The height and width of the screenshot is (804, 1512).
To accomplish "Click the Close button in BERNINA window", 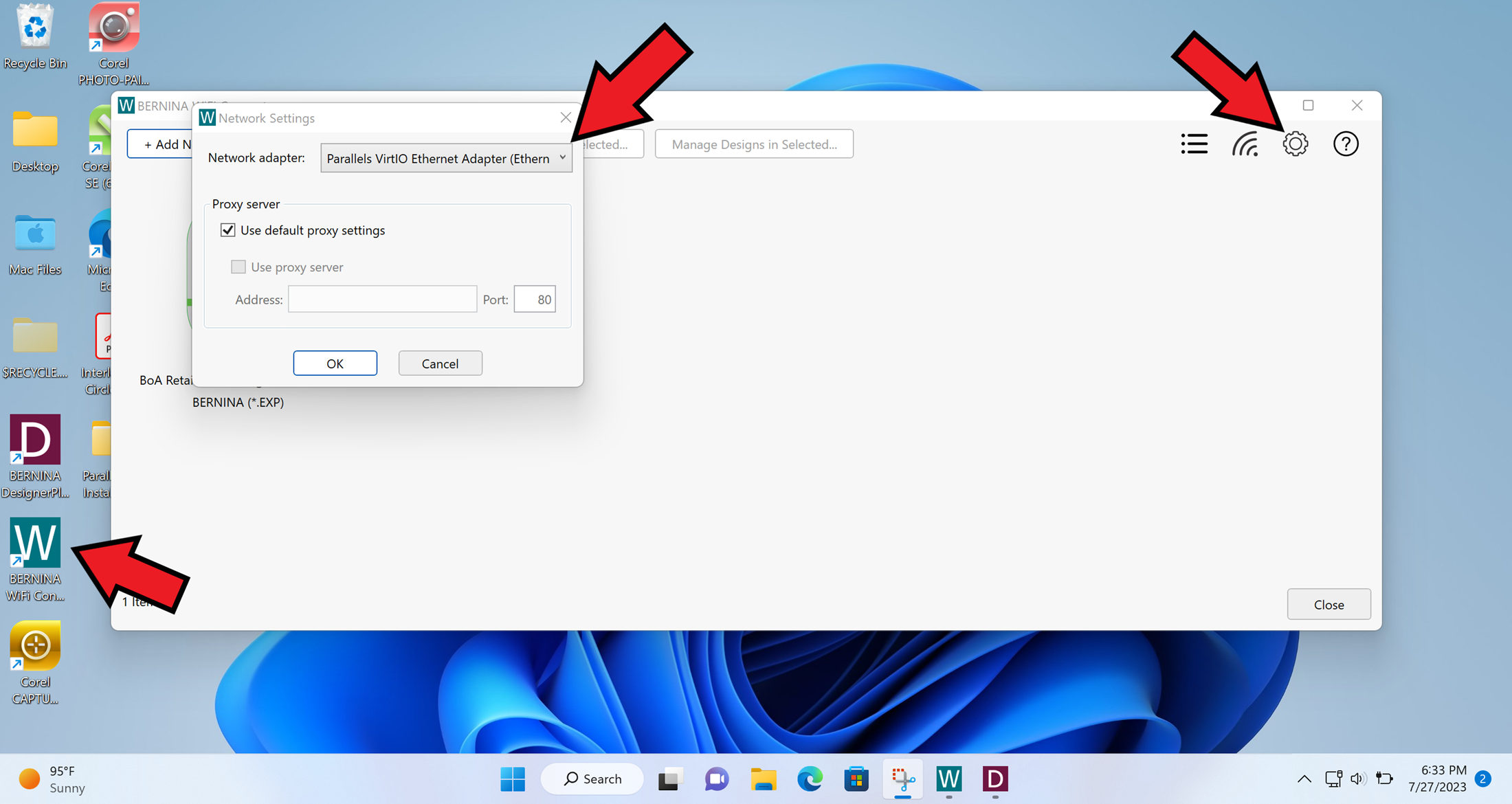I will (1328, 605).
